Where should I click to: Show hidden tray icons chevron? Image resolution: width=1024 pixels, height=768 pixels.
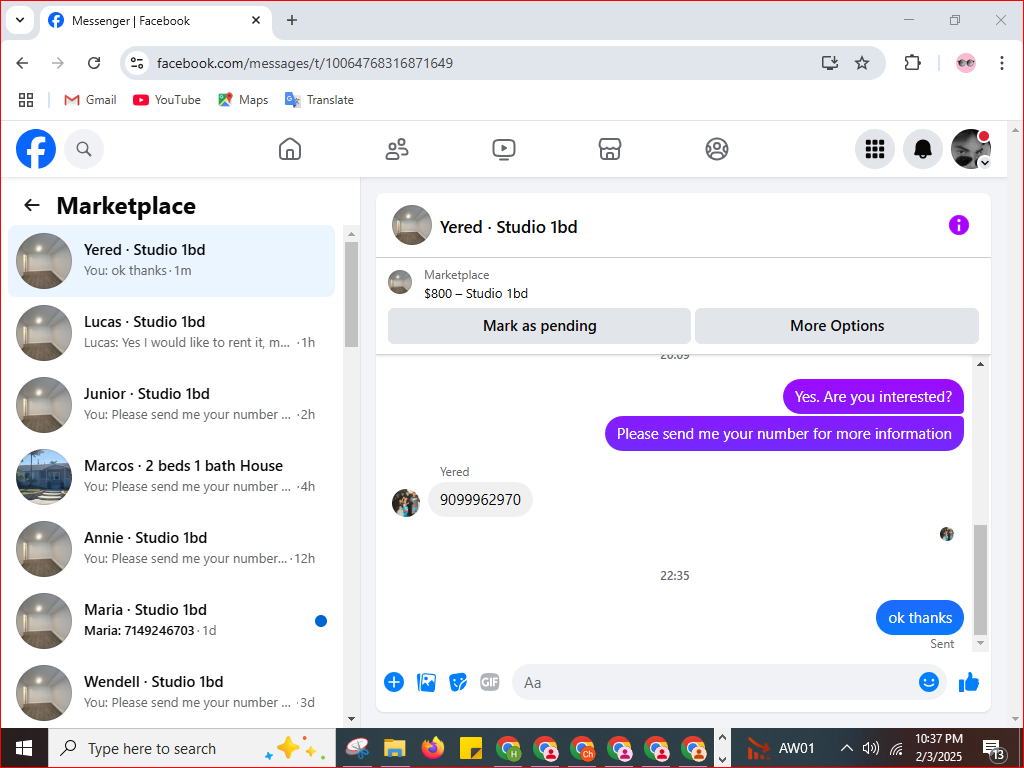click(846, 748)
